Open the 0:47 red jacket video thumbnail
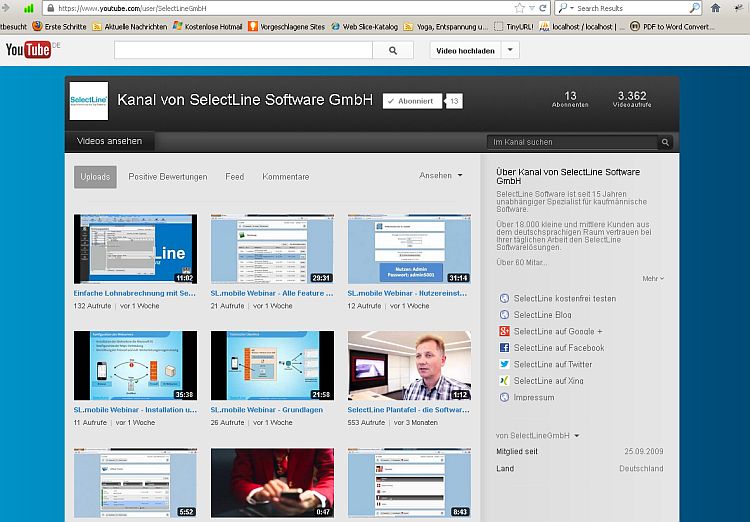This screenshot has height=522, width=750. 272,483
